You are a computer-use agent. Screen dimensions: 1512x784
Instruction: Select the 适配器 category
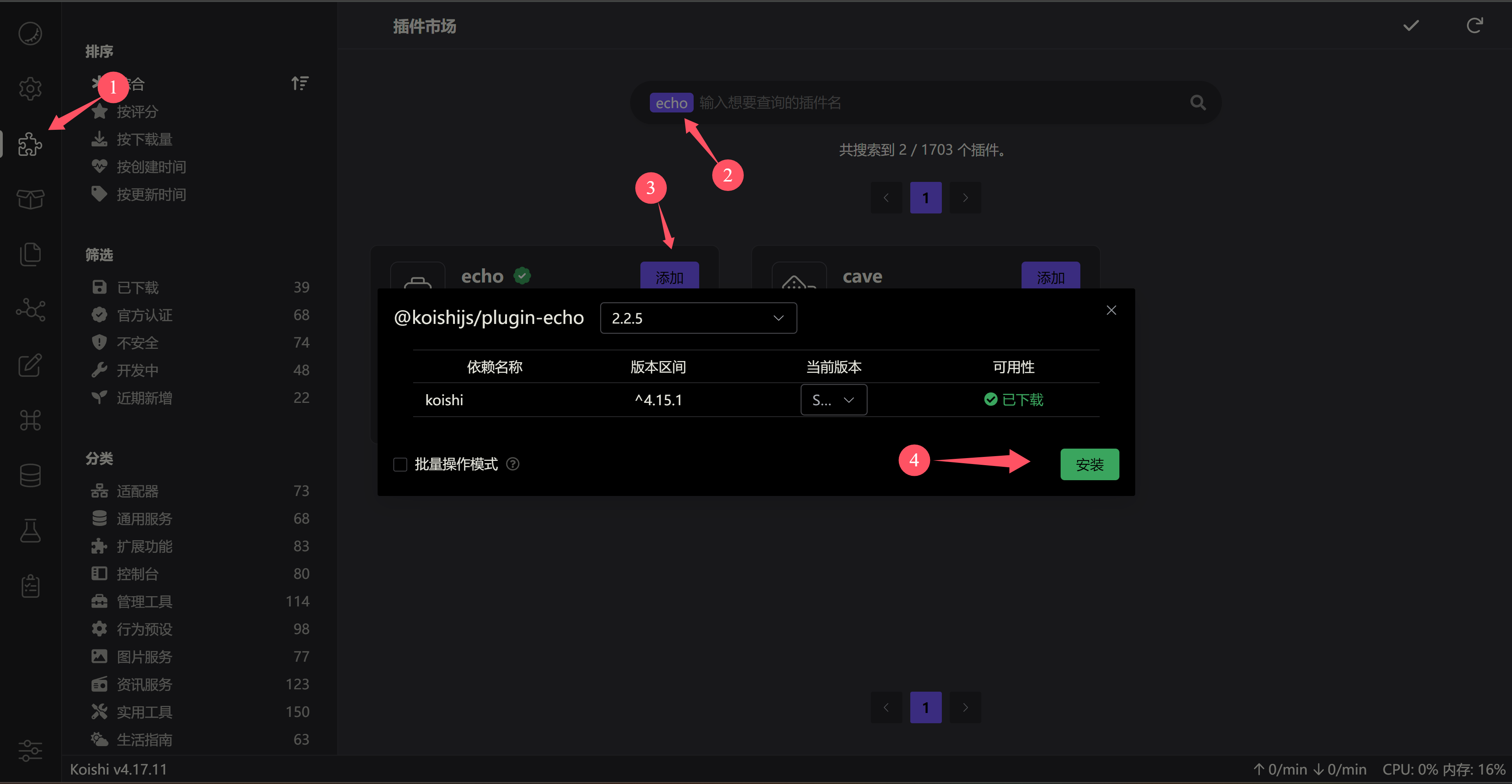coord(138,490)
